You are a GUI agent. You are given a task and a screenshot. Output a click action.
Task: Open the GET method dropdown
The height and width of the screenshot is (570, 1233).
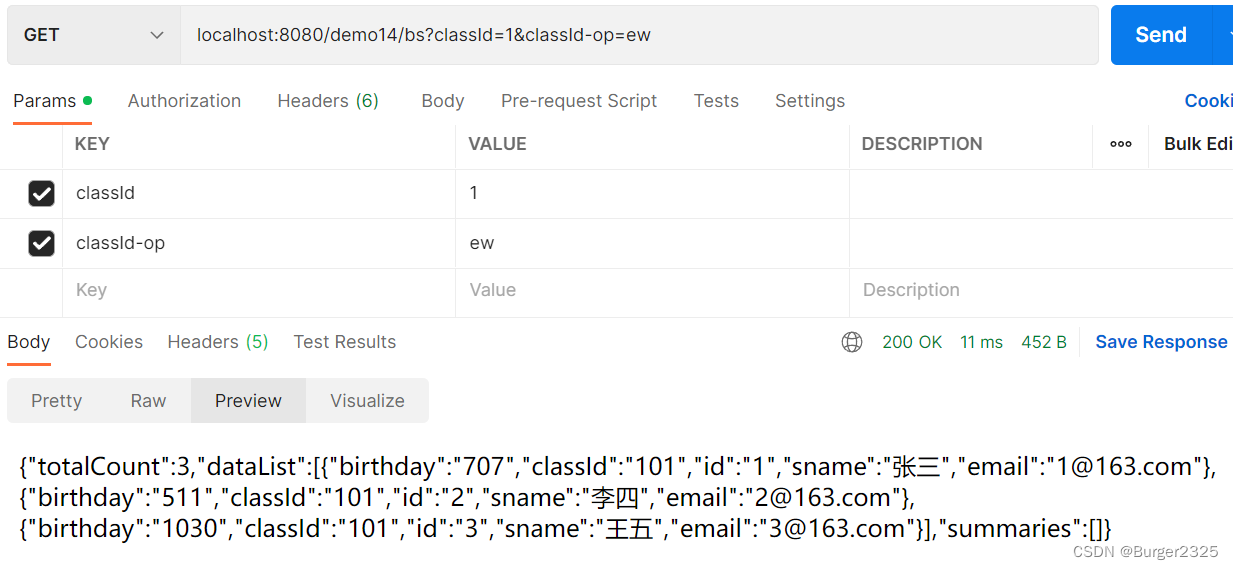click(x=93, y=35)
